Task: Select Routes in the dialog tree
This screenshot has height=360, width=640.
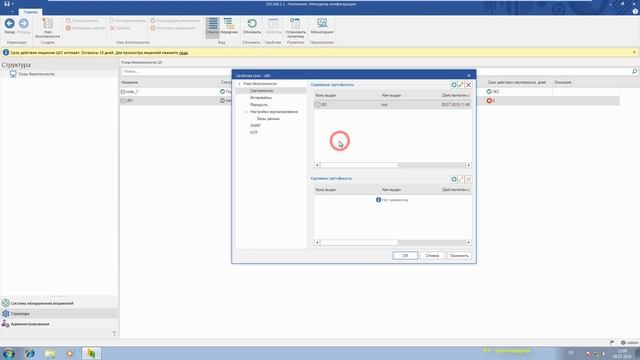Action: coord(259,105)
